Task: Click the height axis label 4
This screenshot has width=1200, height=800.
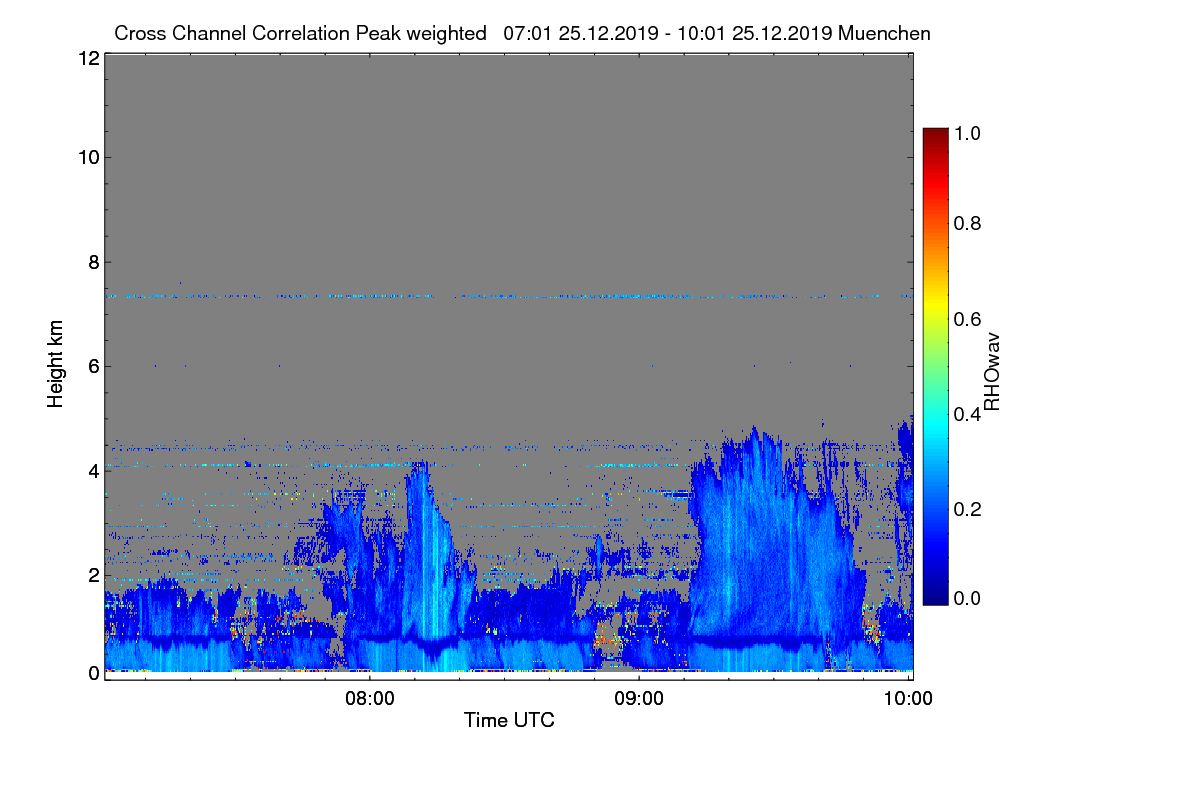Action: click(x=92, y=470)
